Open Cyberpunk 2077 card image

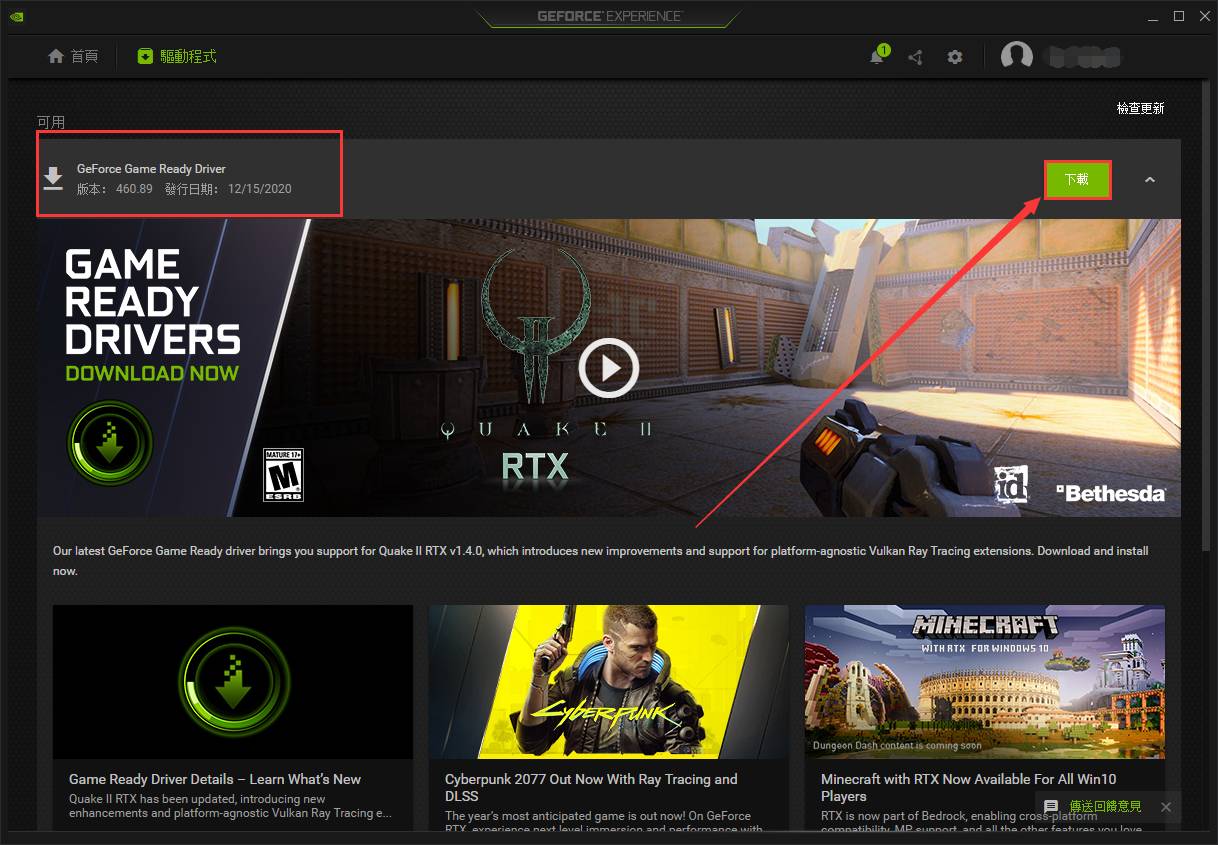(609, 681)
